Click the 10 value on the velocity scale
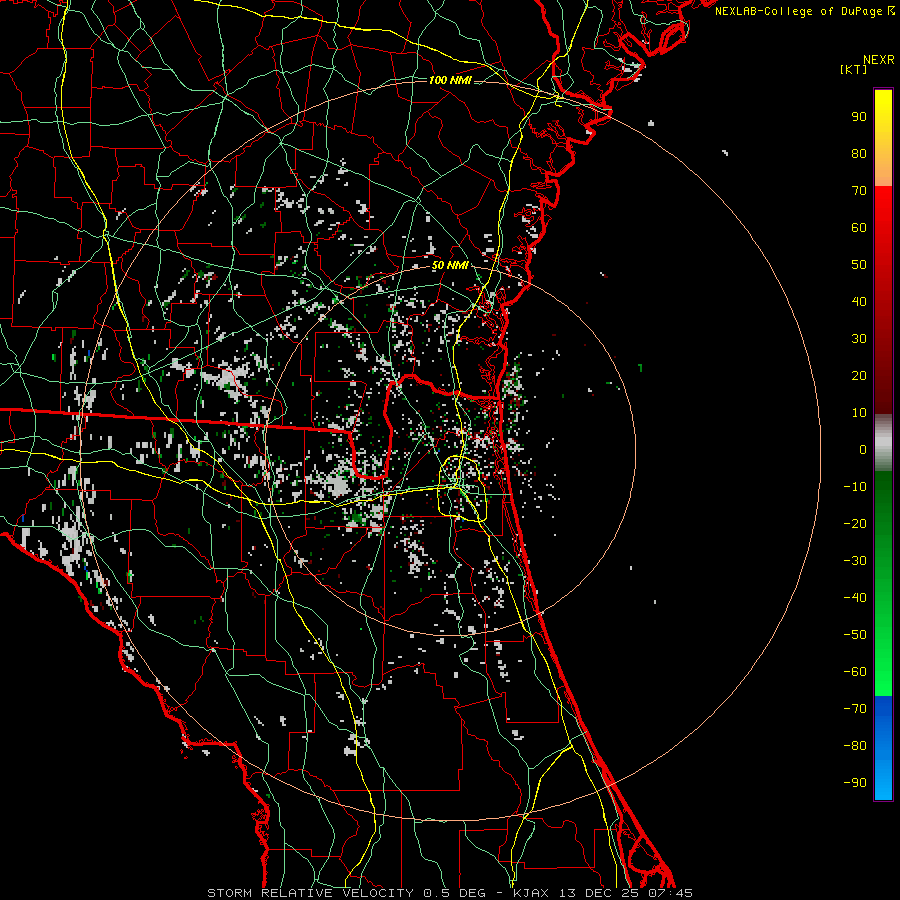 [x=859, y=413]
